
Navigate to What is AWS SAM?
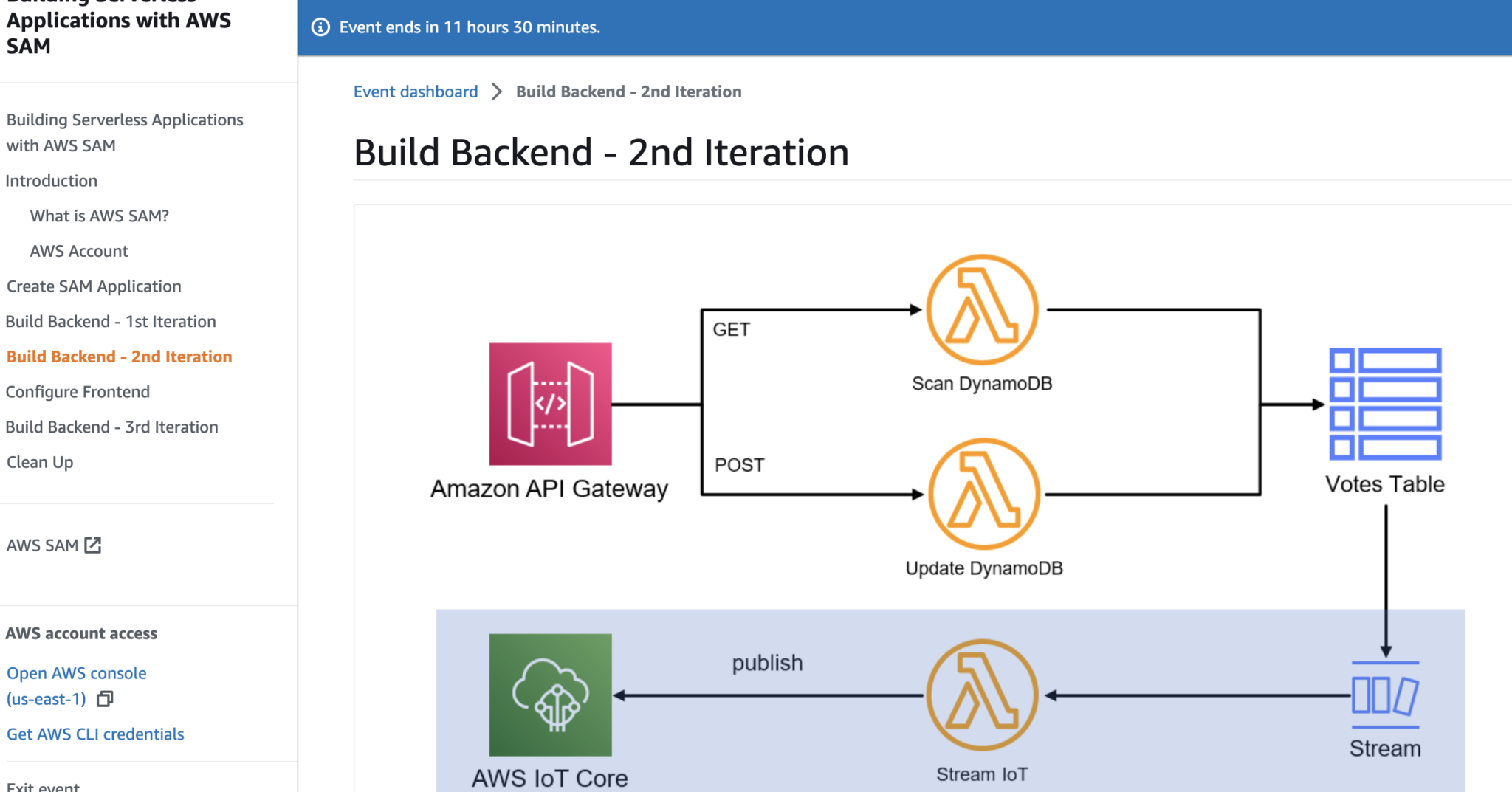pos(99,216)
